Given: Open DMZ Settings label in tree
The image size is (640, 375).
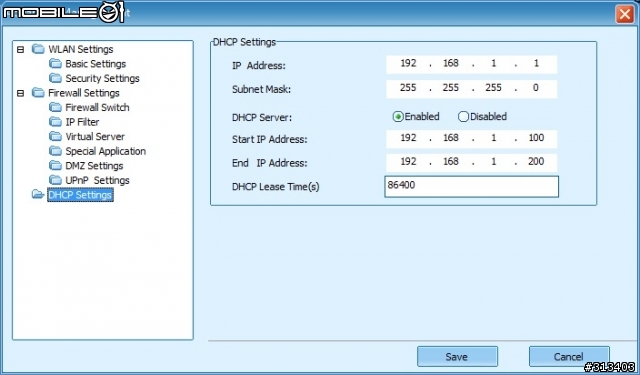Looking at the screenshot, I should click(94, 166).
